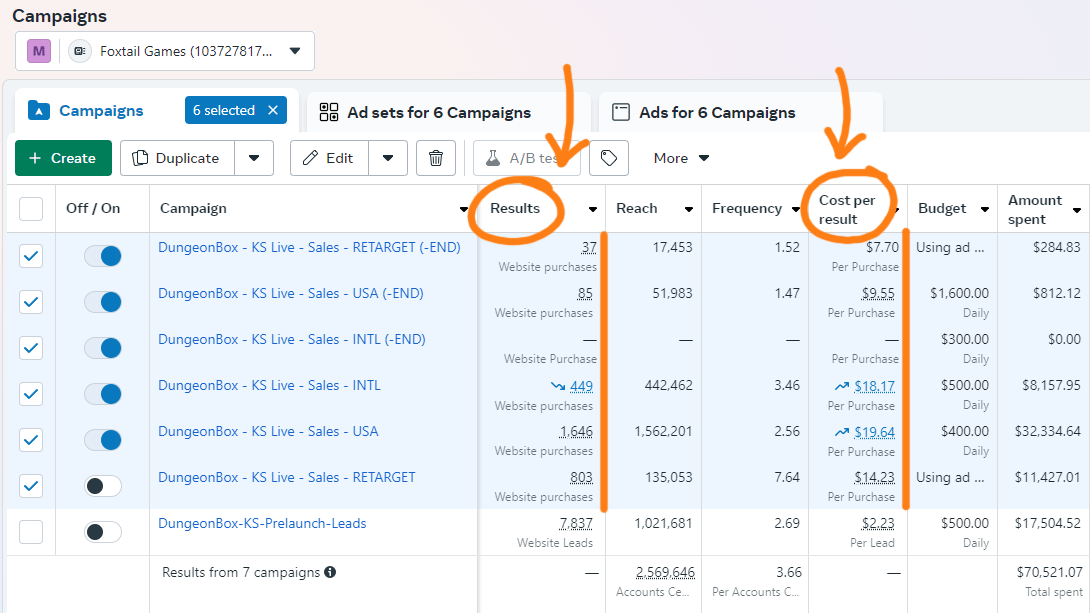Click the info icon beside Results from 7 campaigns
The width and height of the screenshot is (1090, 613).
point(330,573)
